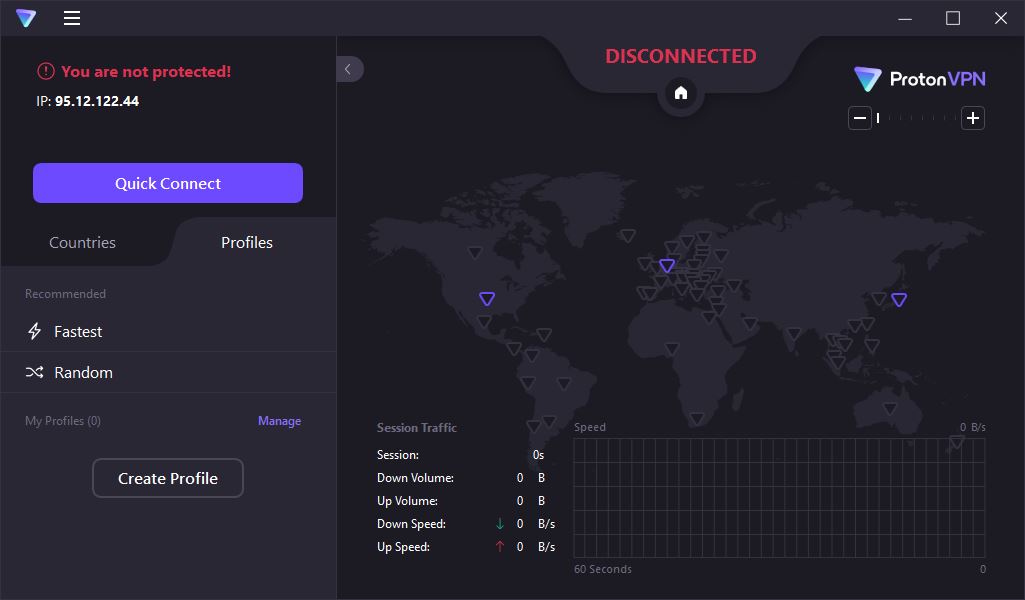Click the Session Traffic heading

(416, 427)
